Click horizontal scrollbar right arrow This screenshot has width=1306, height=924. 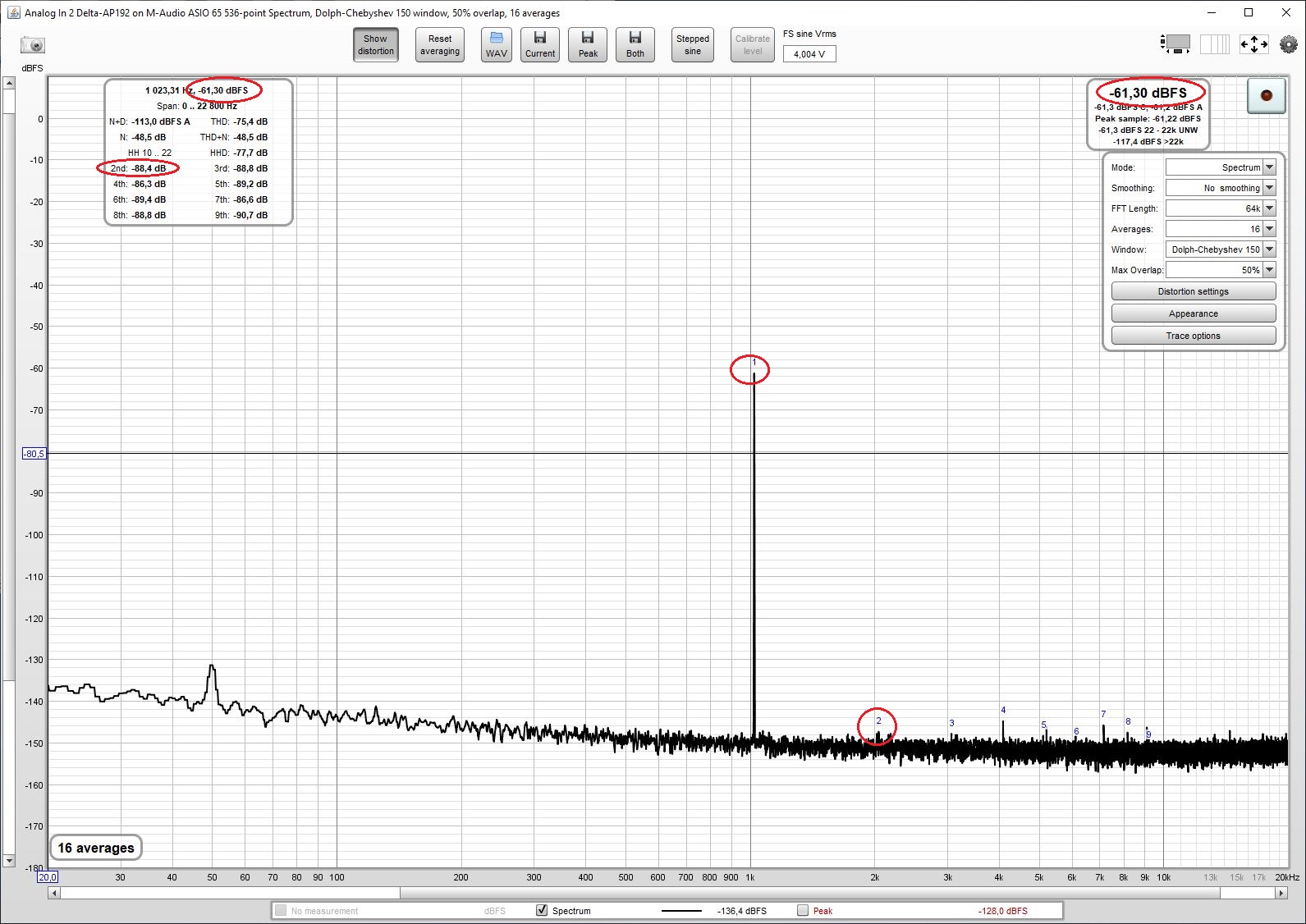[x=1281, y=893]
